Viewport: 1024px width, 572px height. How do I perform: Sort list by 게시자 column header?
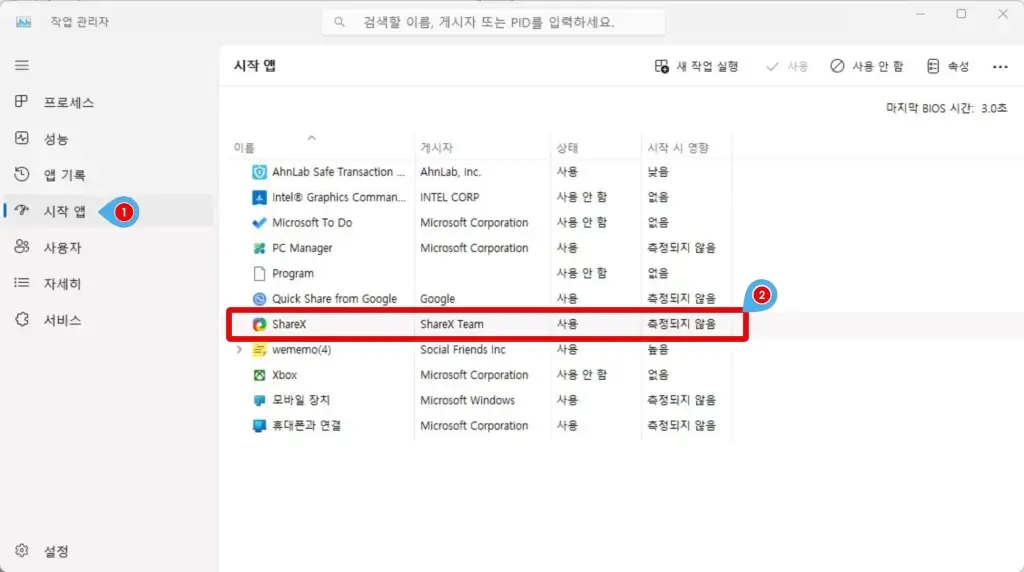coord(436,148)
